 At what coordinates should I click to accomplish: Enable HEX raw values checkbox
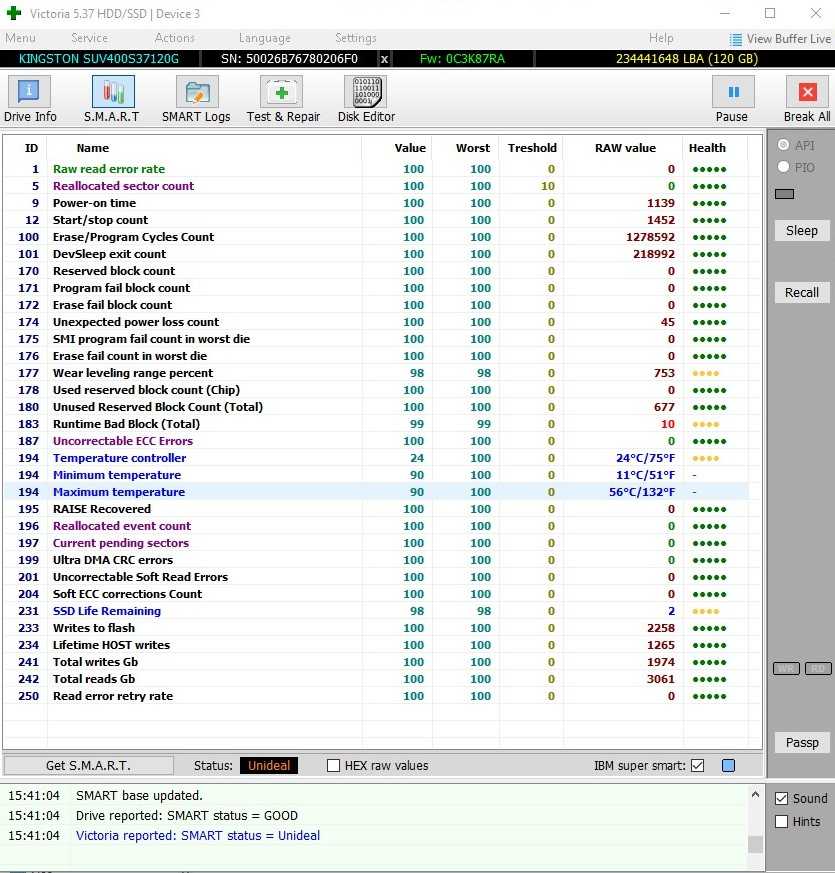coord(334,766)
